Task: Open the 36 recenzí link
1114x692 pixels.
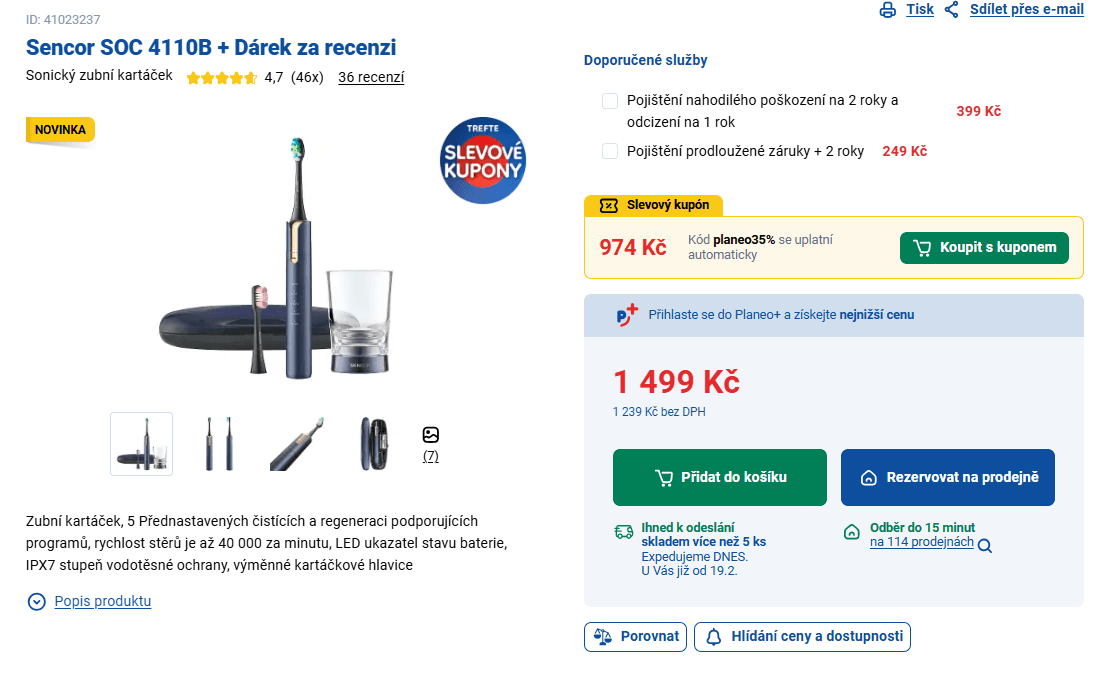Action: [371, 76]
